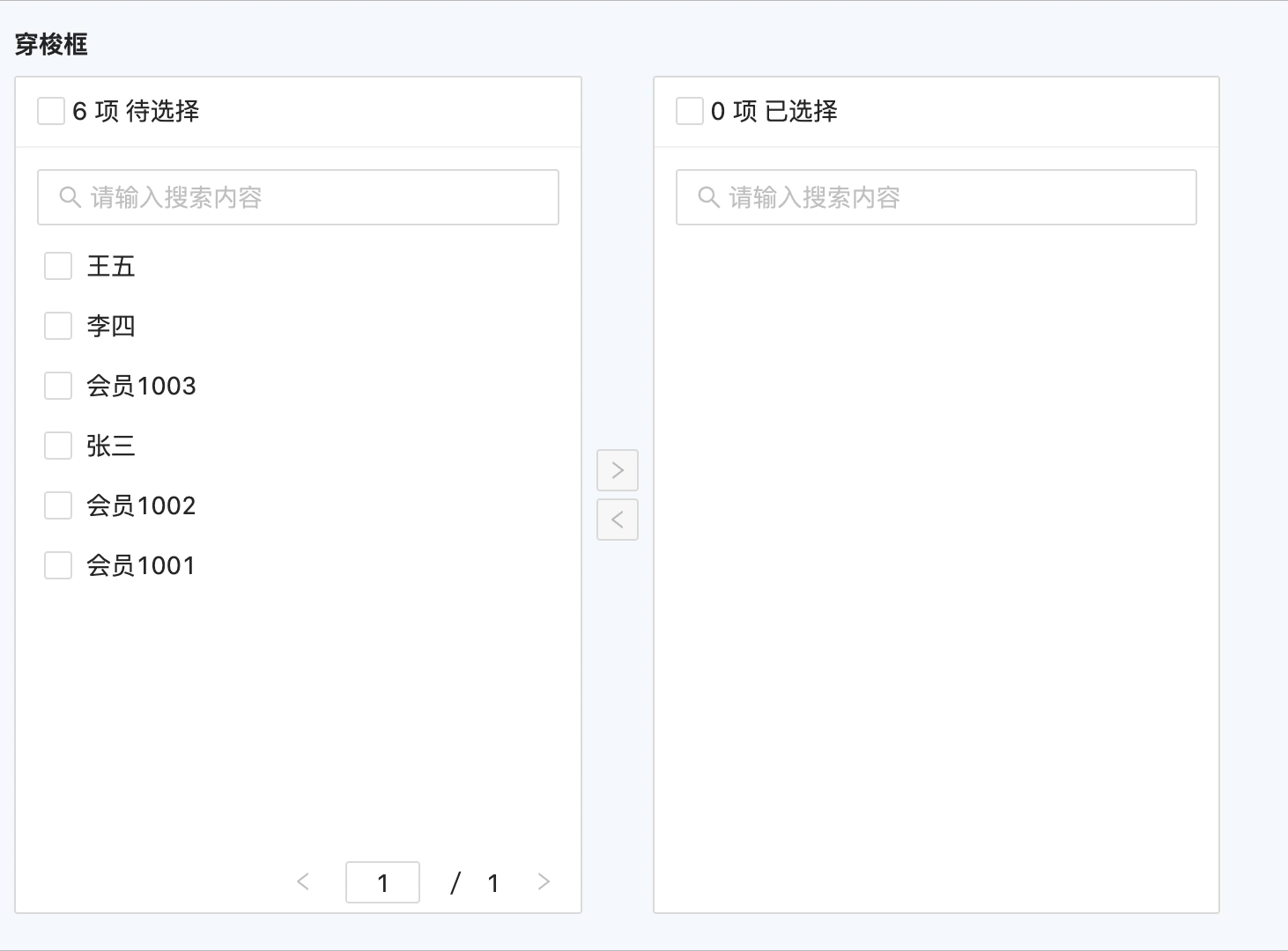Focus the left search input field
The image size is (1288, 951).
tap(317, 197)
